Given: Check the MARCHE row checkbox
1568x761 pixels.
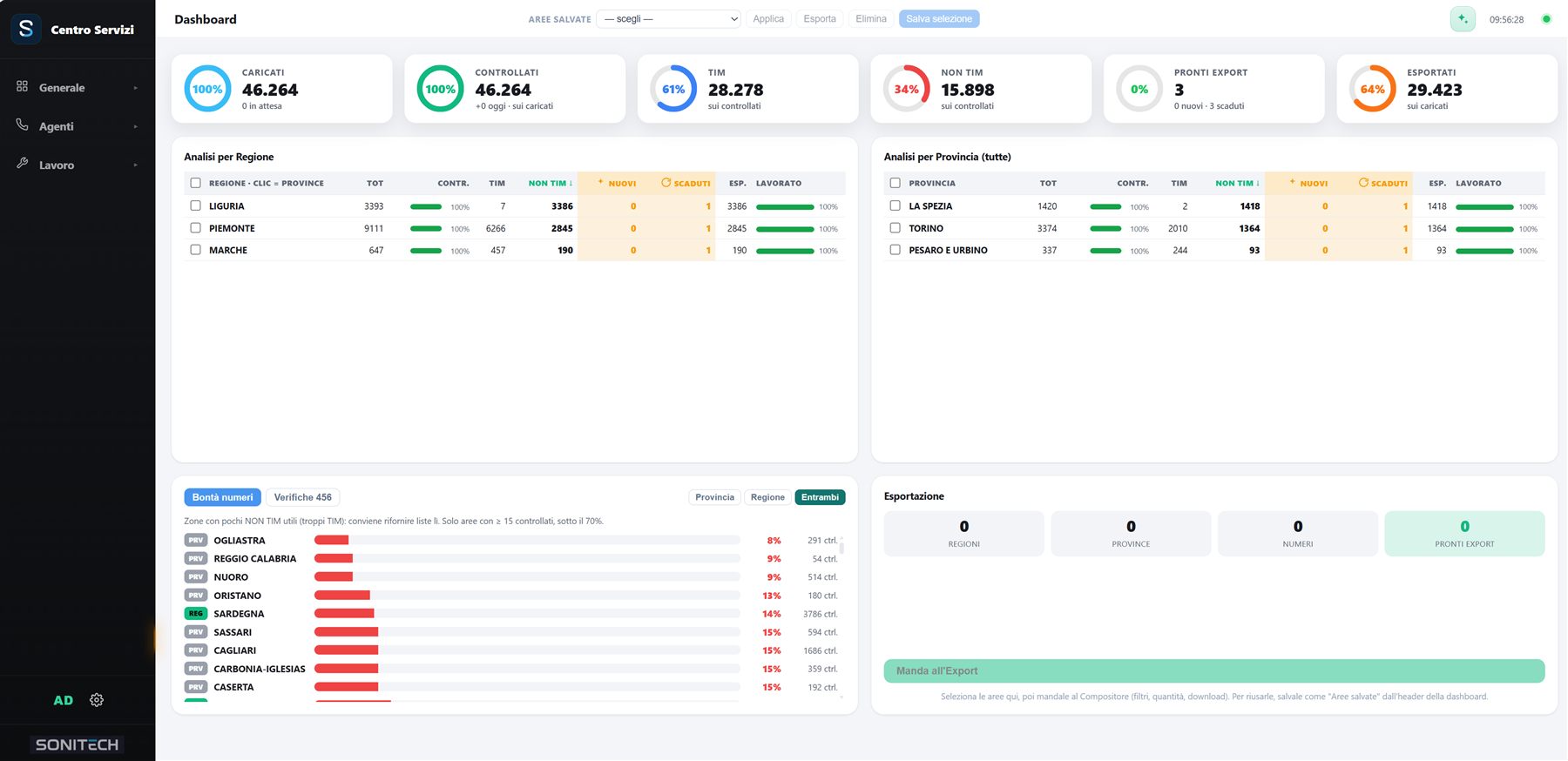Looking at the screenshot, I should pyautogui.click(x=195, y=250).
